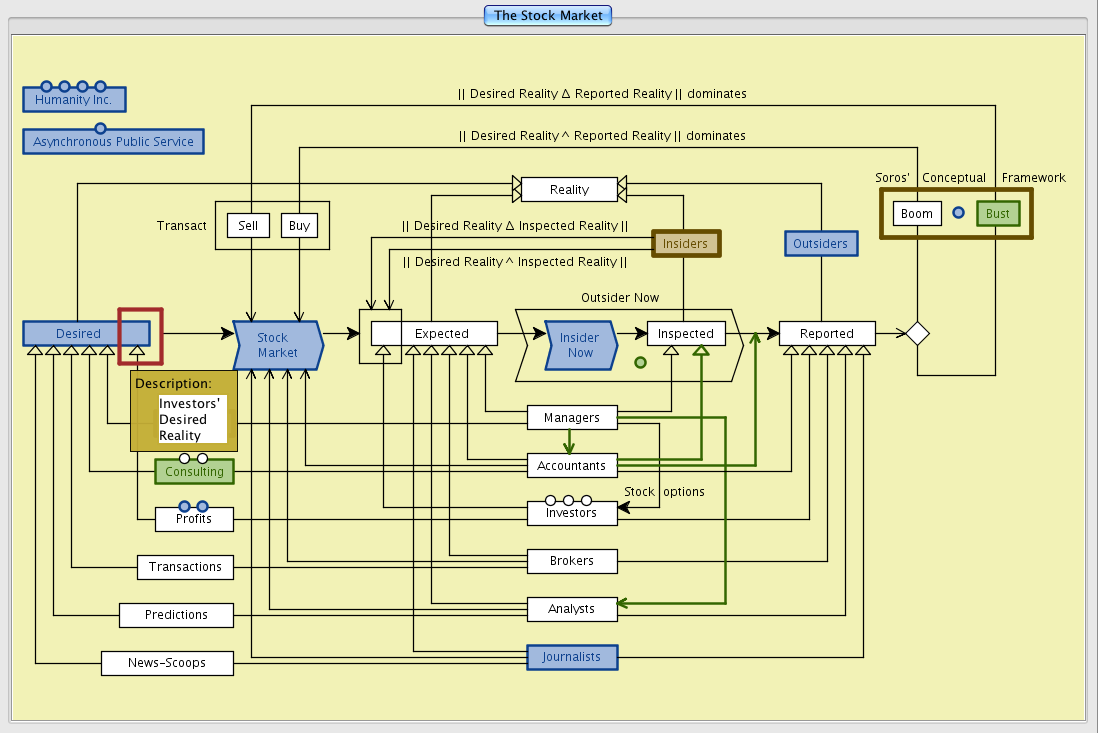The height and width of the screenshot is (733, 1098).
Task: Select the green Consulting node
Action: (x=194, y=472)
